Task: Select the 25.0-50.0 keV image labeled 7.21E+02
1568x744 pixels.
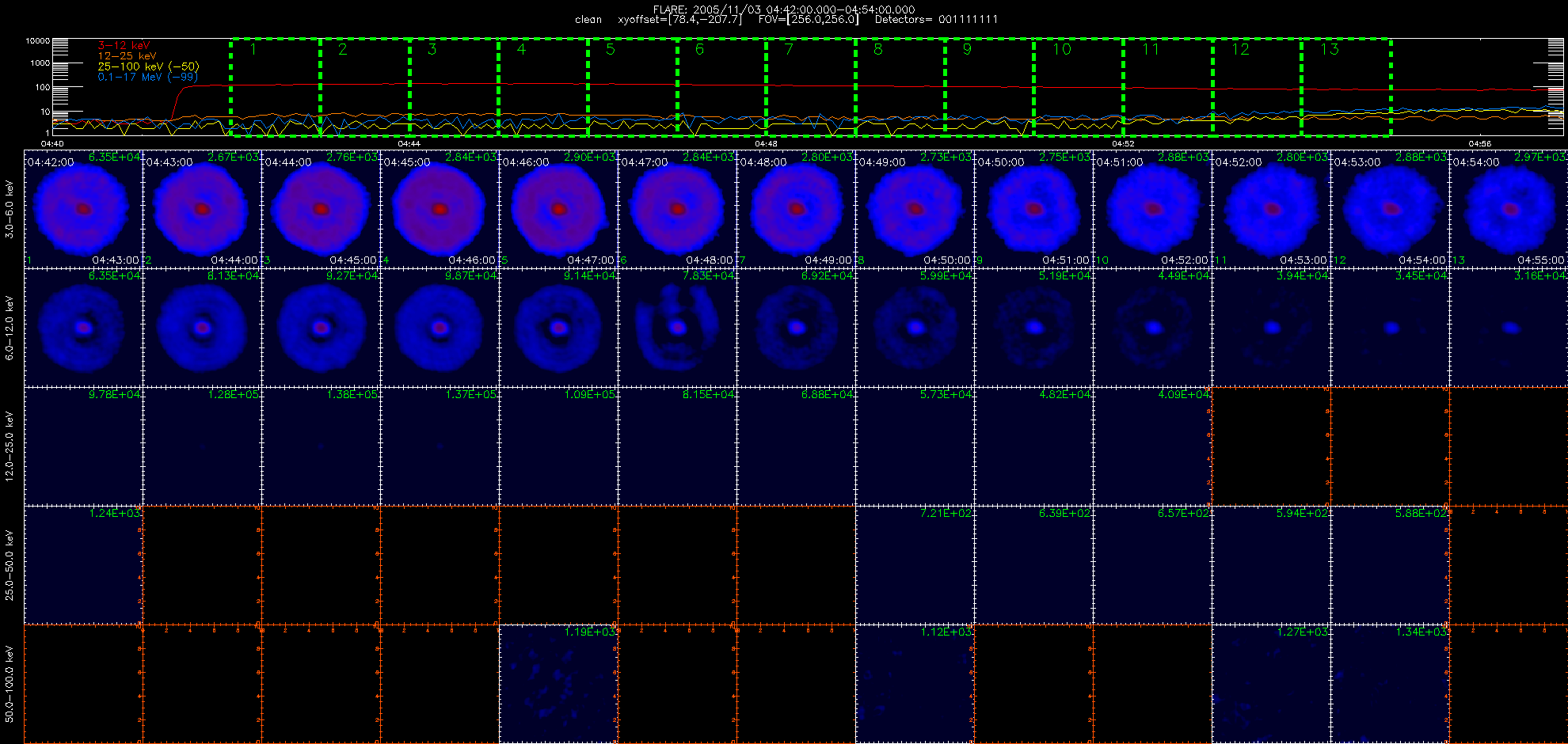Action: [915, 564]
